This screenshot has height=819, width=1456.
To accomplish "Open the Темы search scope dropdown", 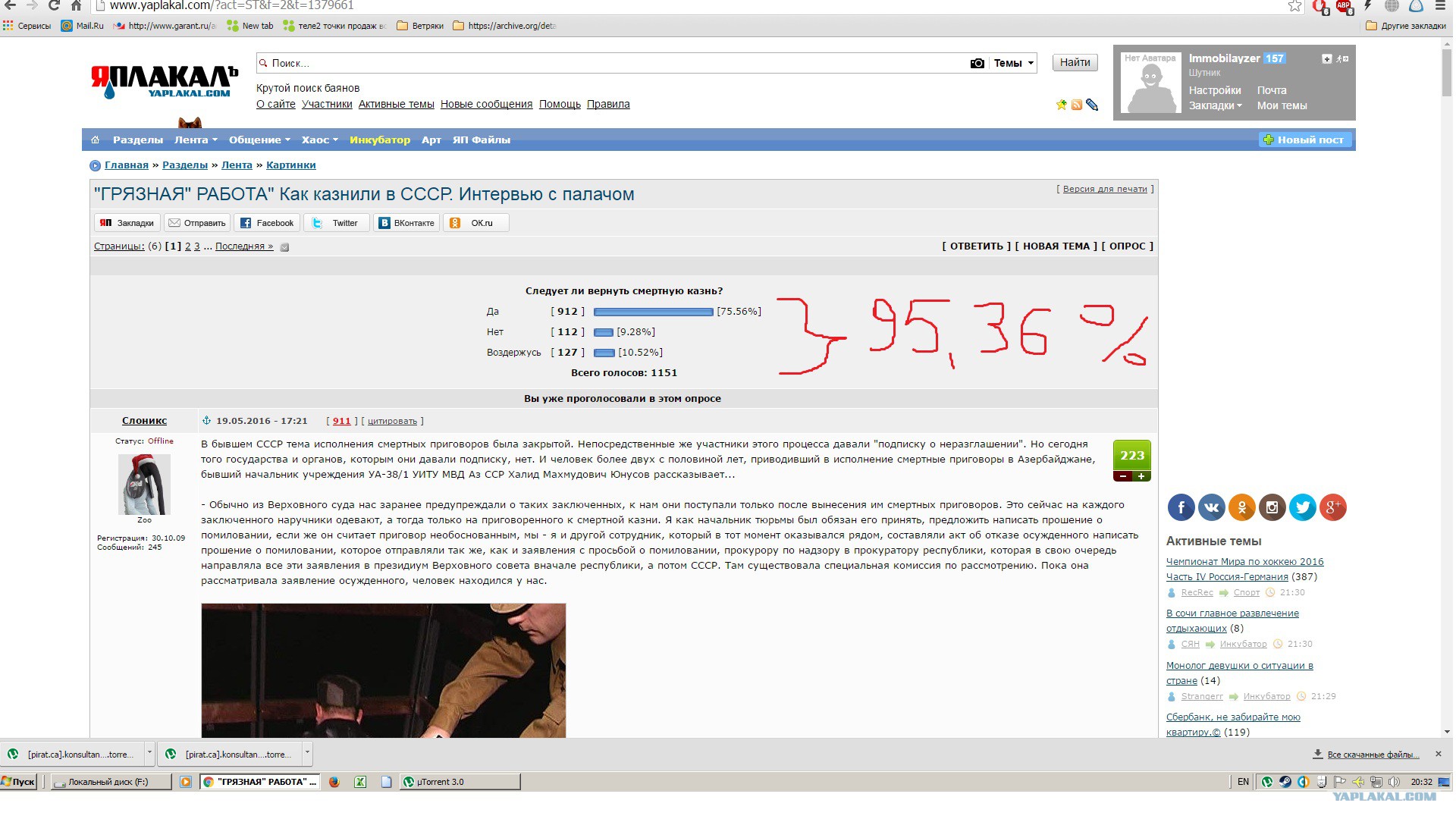I will [1014, 63].
